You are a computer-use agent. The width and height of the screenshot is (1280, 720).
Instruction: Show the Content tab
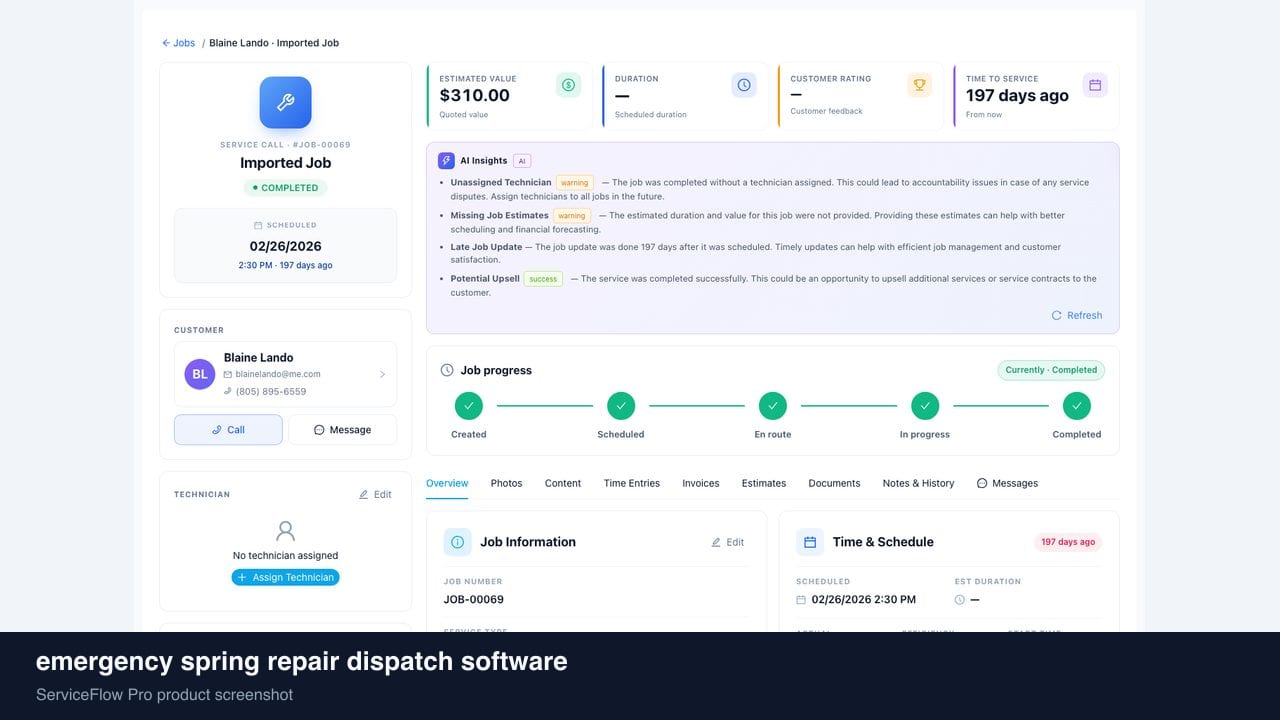pyautogui.click(x=563, y=483)
